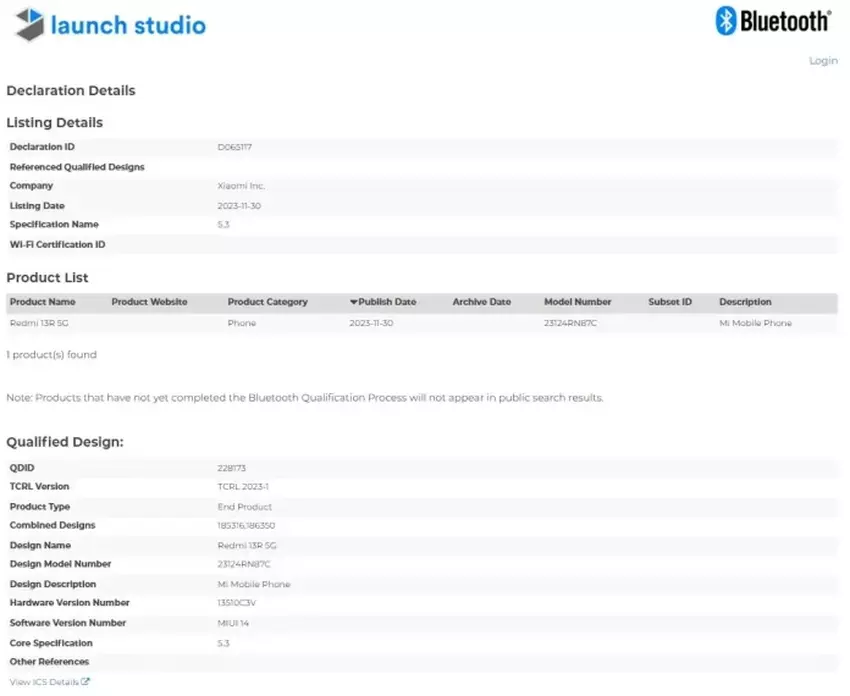Sort the table by Product Name column

42,302
